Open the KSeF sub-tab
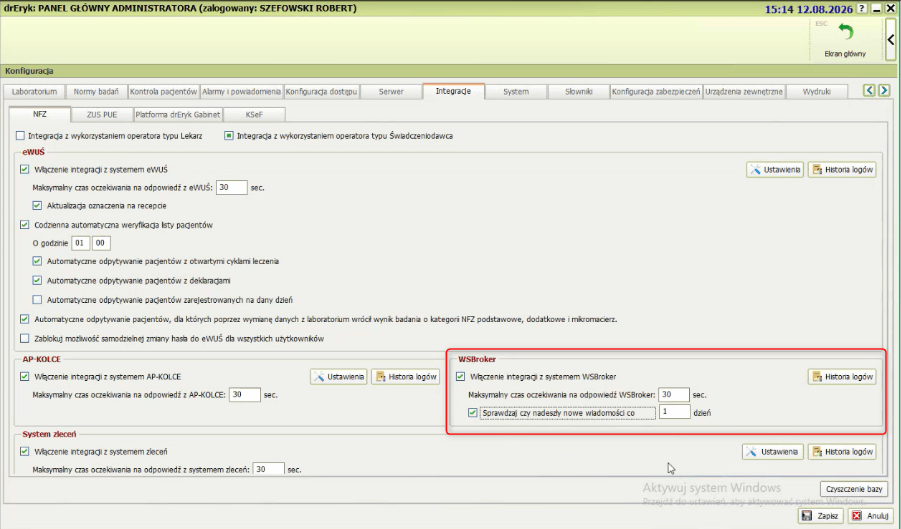 (x=254, y=114)
